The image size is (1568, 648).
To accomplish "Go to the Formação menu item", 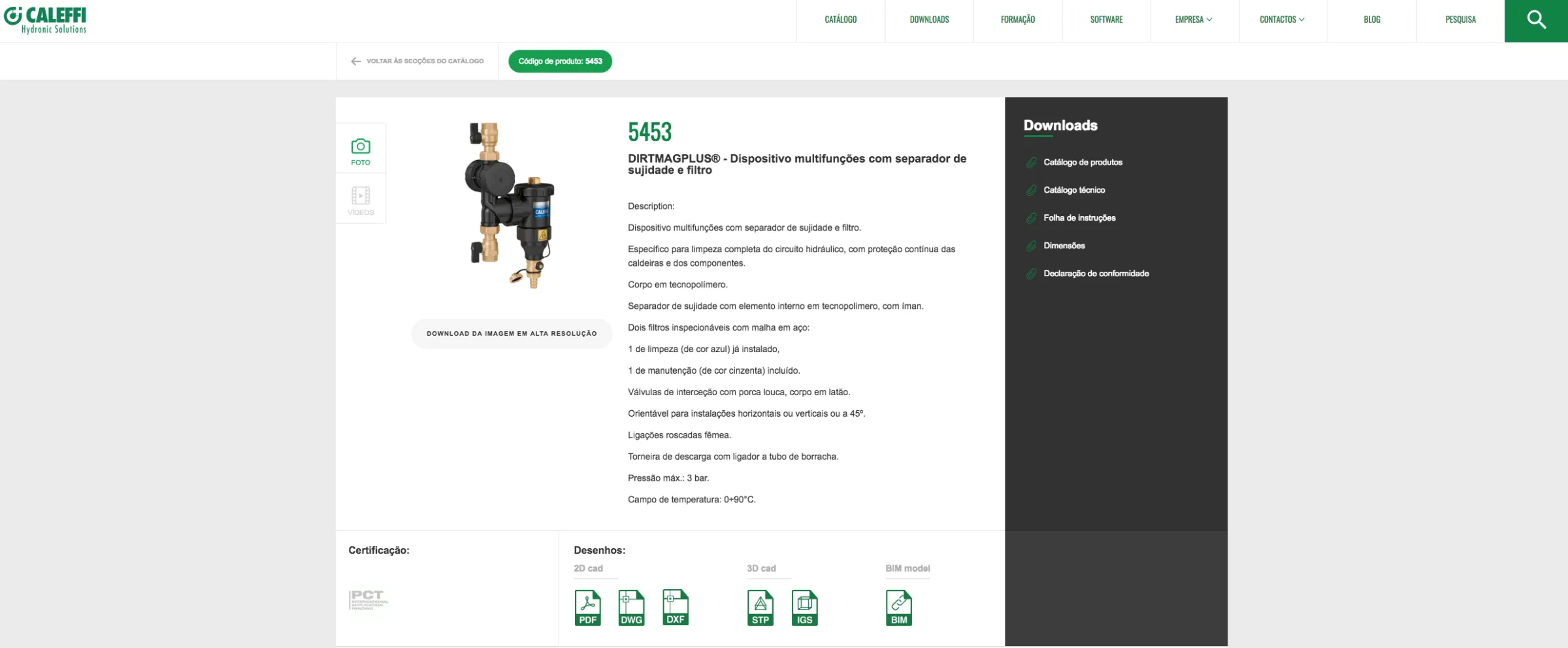I will coord(1017,20).
